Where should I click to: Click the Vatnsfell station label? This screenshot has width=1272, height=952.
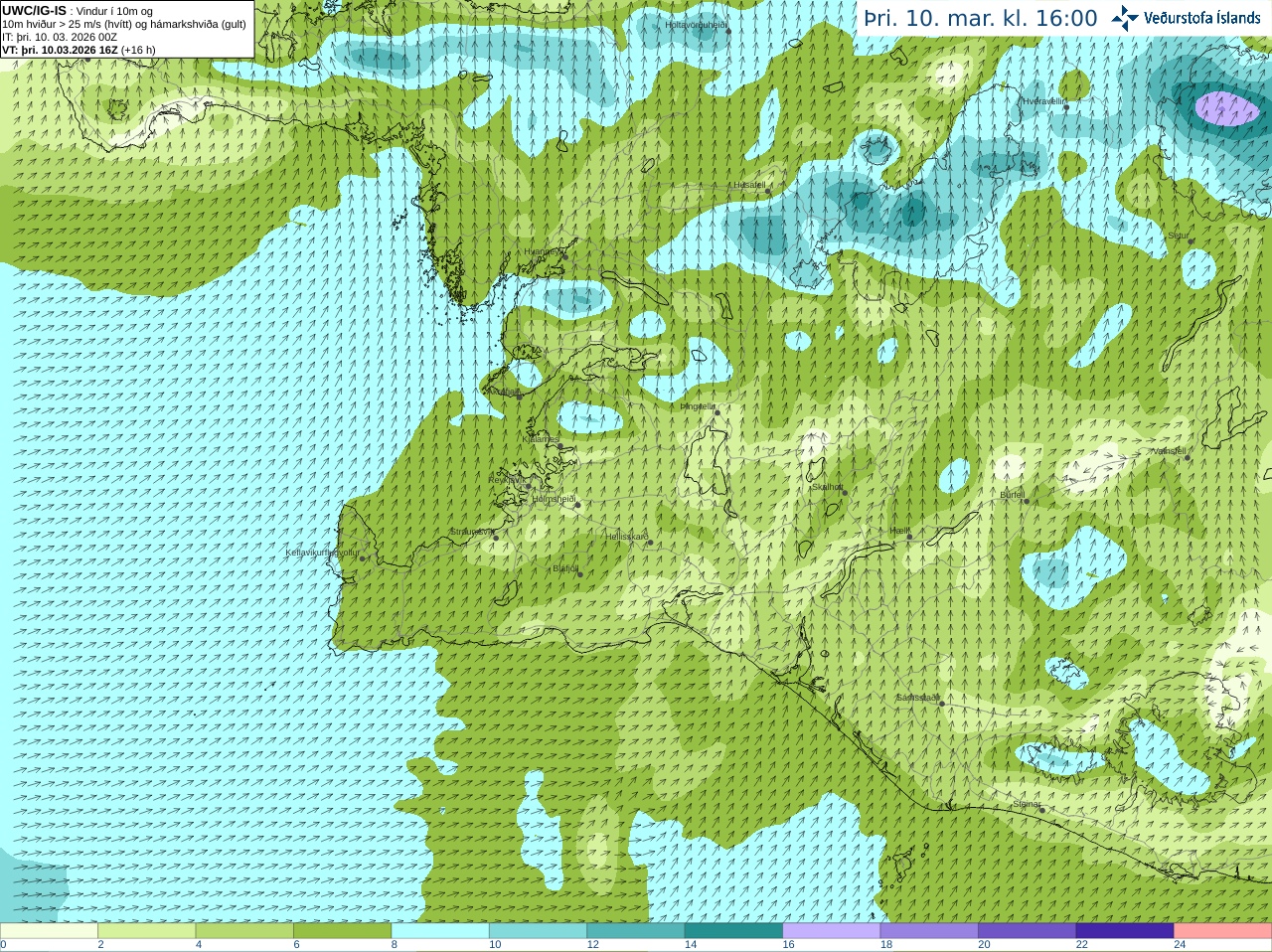[x=1169, y=450]
